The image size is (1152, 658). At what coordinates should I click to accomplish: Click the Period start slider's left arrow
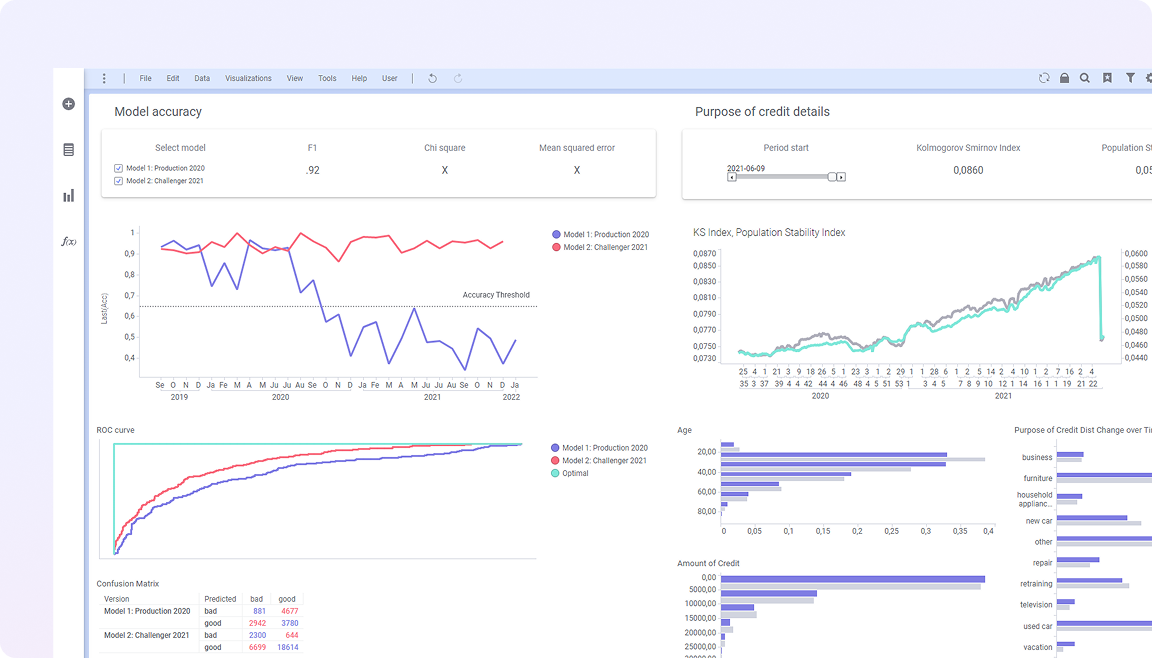click(x=732, y=177)
